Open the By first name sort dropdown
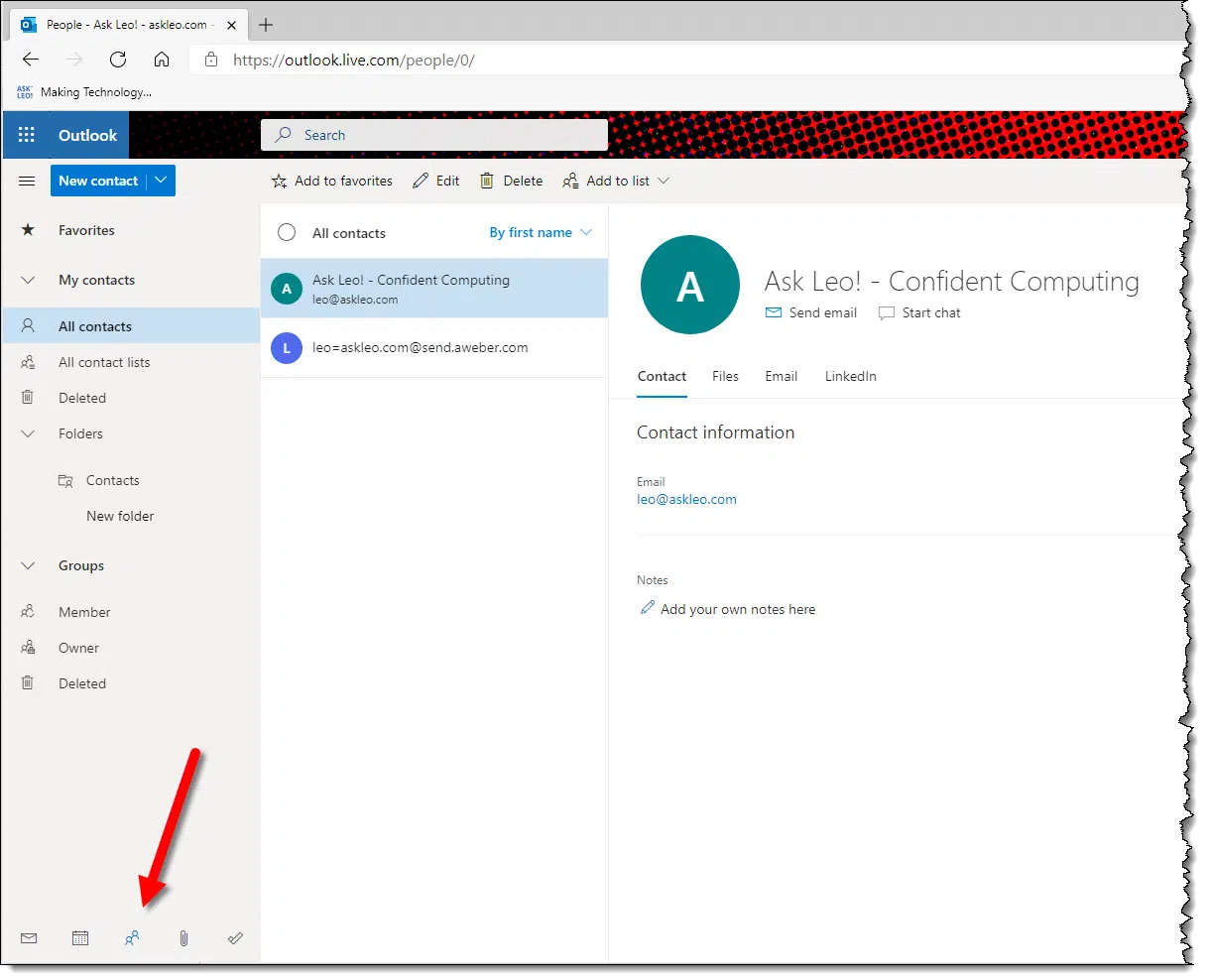 click(541, 232)
